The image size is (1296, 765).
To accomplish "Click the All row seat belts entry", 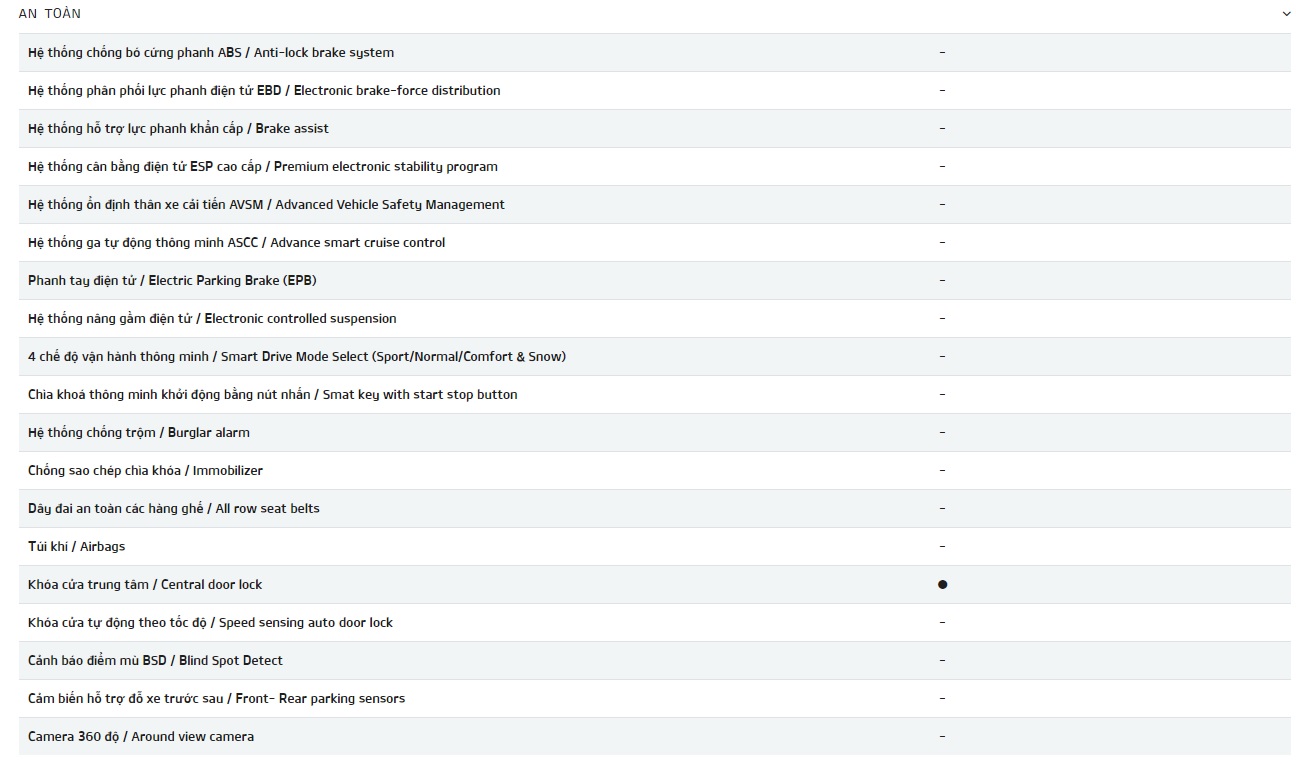I will (x=654, y=508).
